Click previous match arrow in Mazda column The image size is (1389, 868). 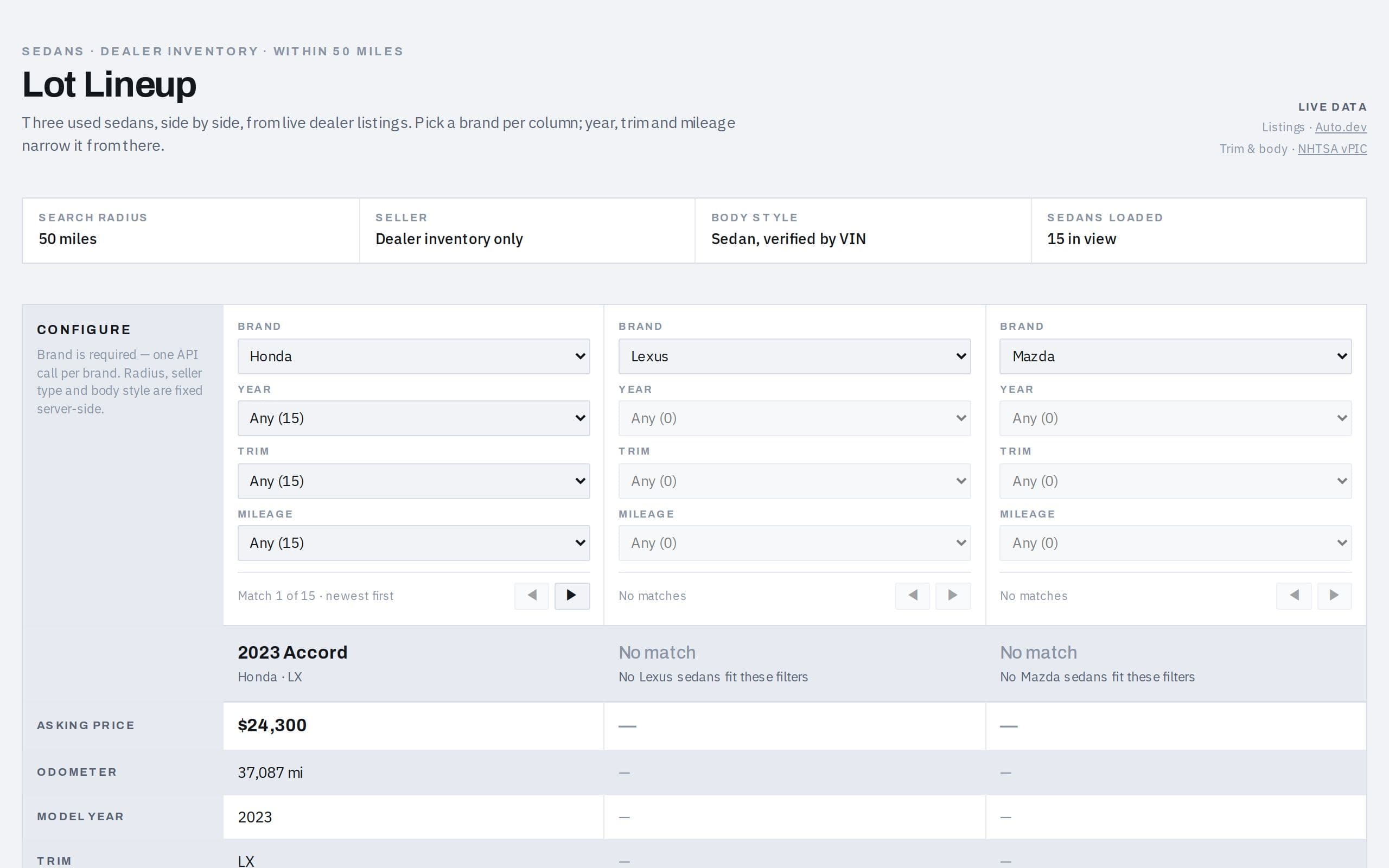point(1294,595)
